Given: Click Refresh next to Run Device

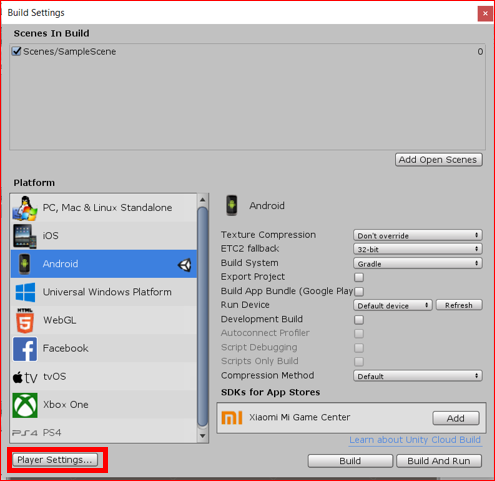Looking at the screenshot, I should (x=459, y=305).
